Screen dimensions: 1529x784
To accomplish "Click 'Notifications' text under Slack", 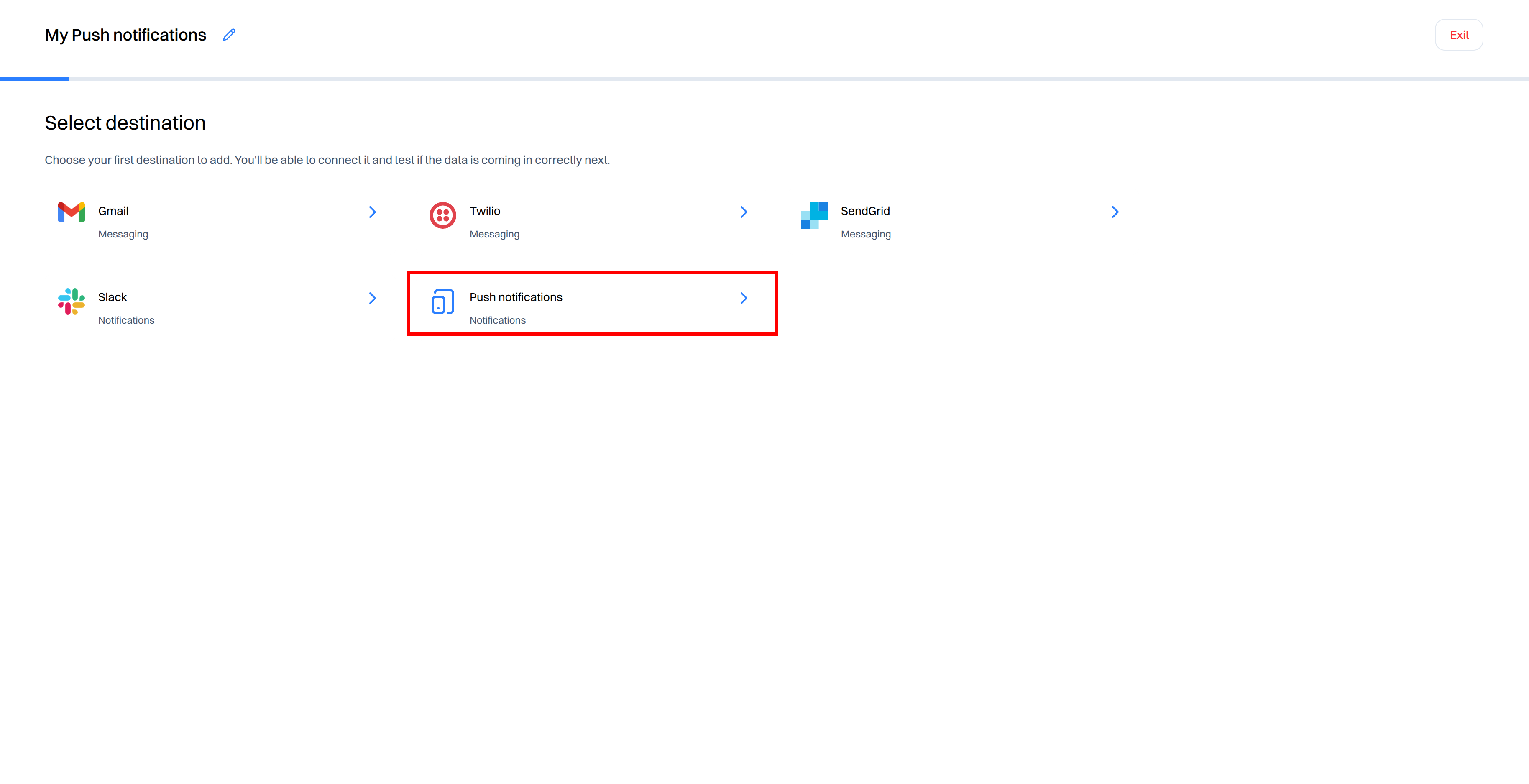I will tap(126, 320).
